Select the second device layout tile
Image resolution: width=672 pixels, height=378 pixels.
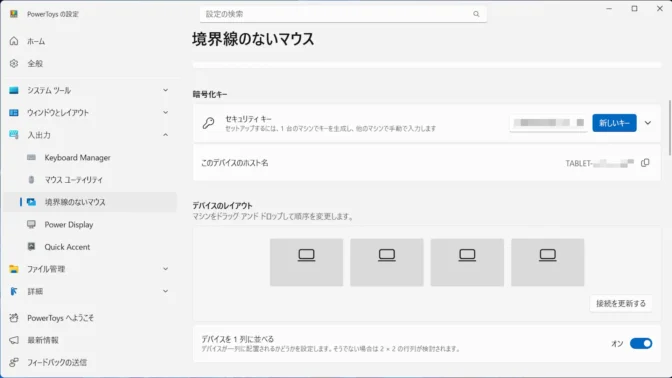pyautogui.click(x=387, y=262)
